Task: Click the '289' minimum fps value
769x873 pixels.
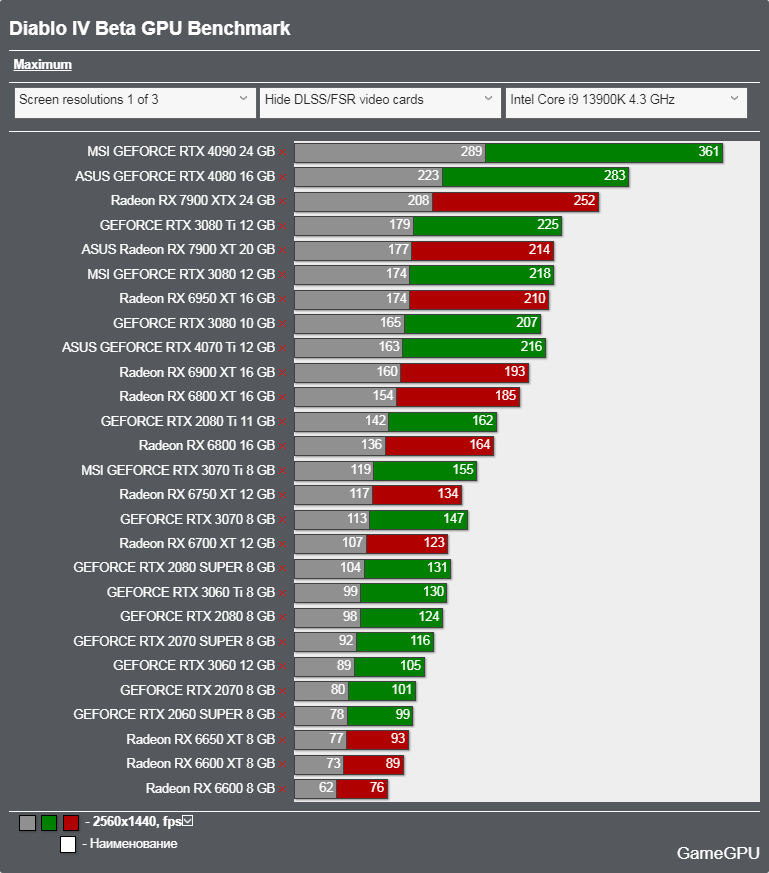Action: [x=471, y=151]
